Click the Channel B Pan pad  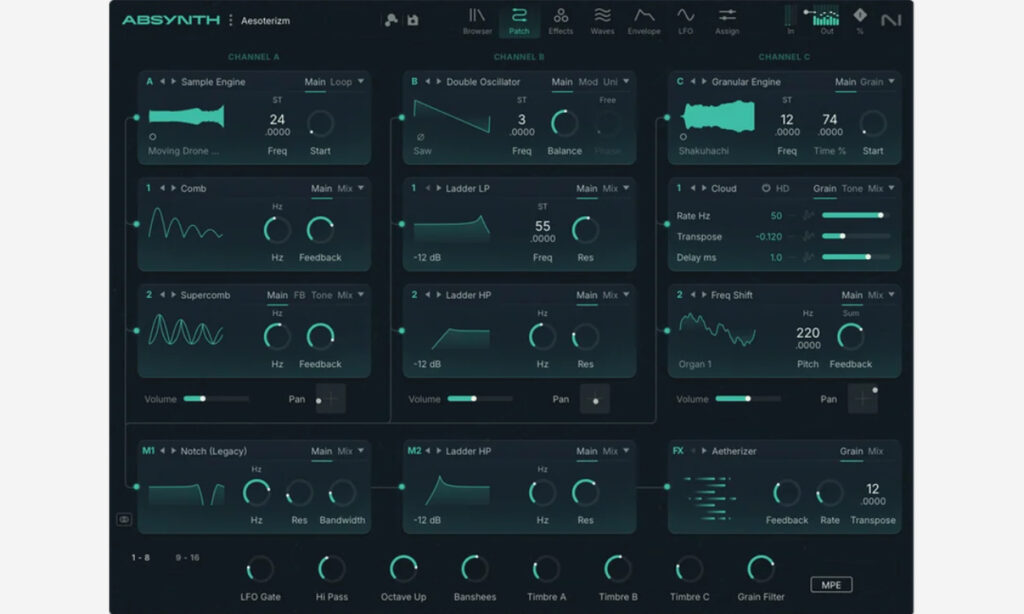click(x=595, y=398)
